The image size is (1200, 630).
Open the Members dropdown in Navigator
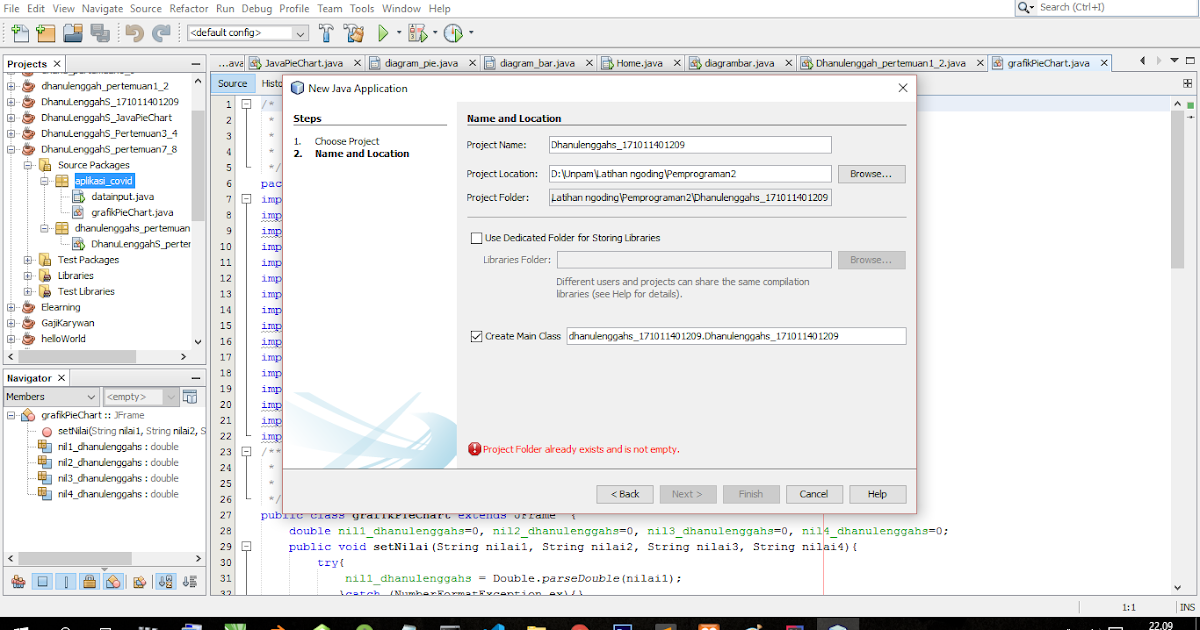click(92, 396)
